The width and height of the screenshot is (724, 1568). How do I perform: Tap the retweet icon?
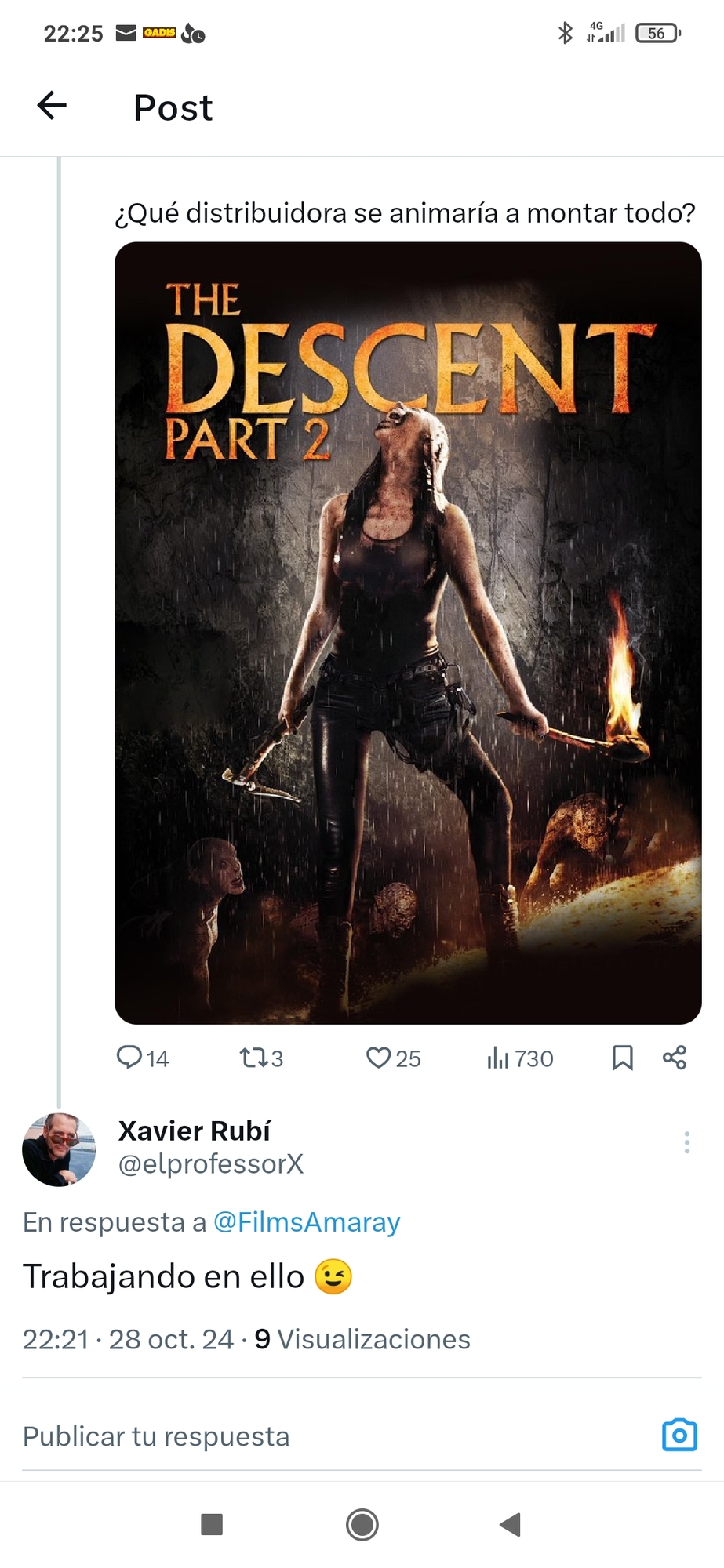coord(254,1058)
